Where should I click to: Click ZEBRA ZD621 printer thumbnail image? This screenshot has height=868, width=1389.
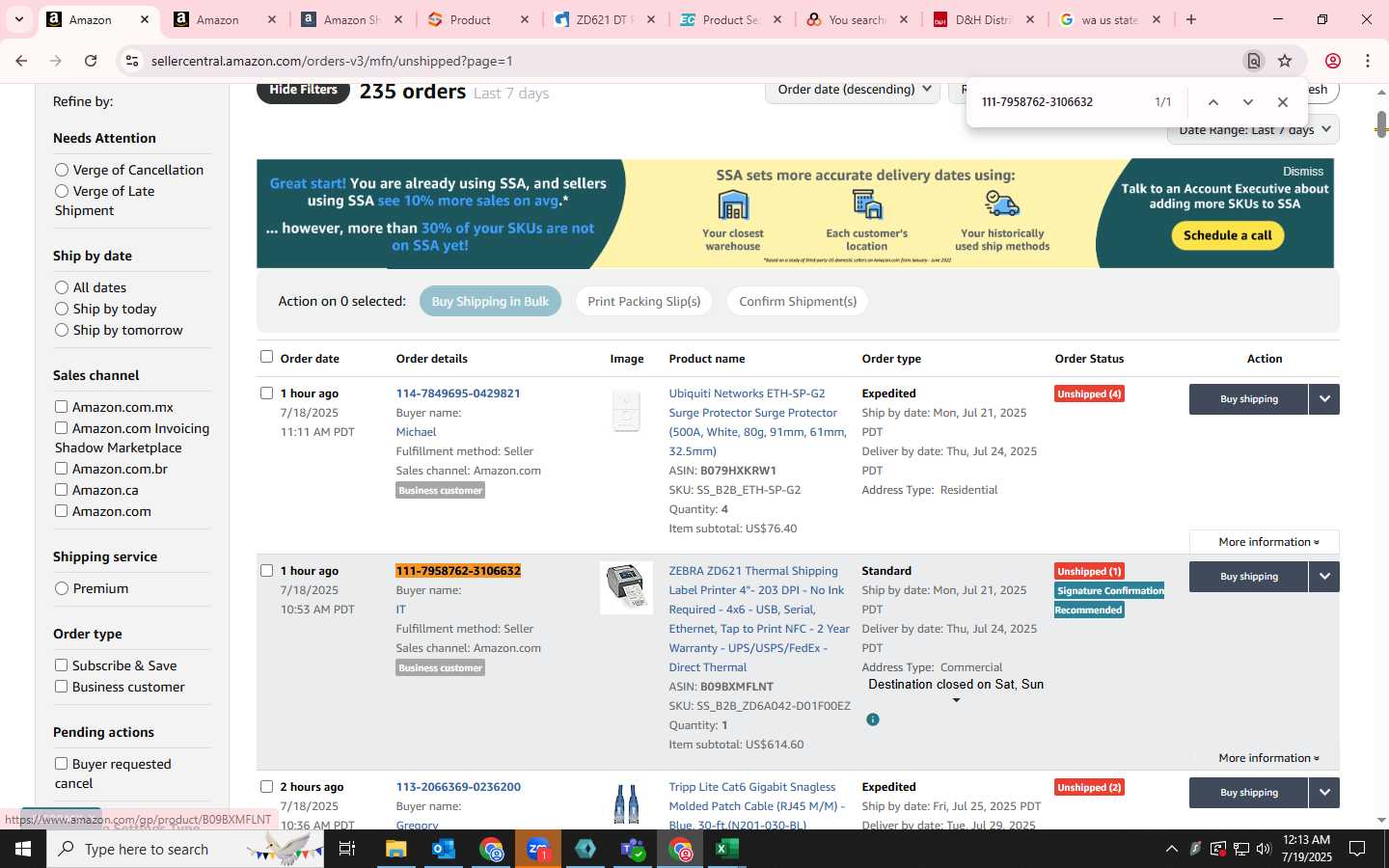(626, 587)
